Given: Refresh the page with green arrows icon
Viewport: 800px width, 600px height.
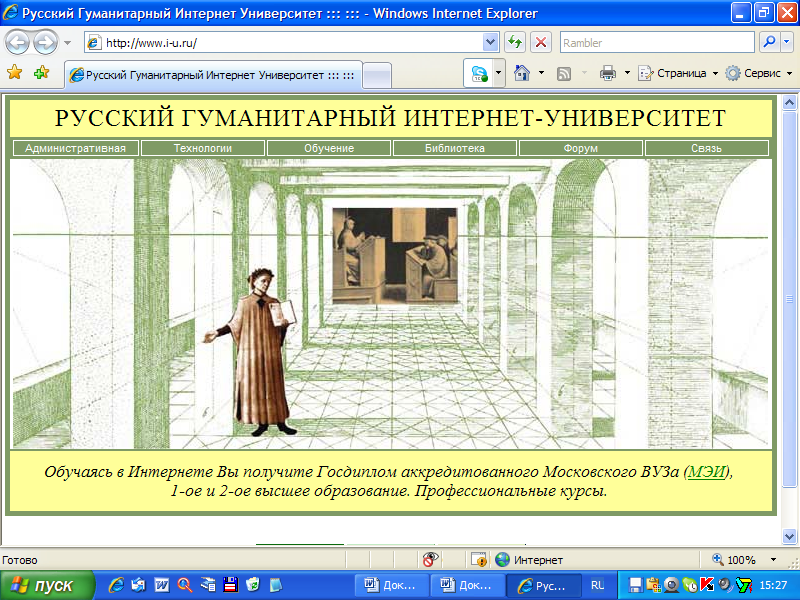Looking at the screenshot, I should [x=515, y=42].
